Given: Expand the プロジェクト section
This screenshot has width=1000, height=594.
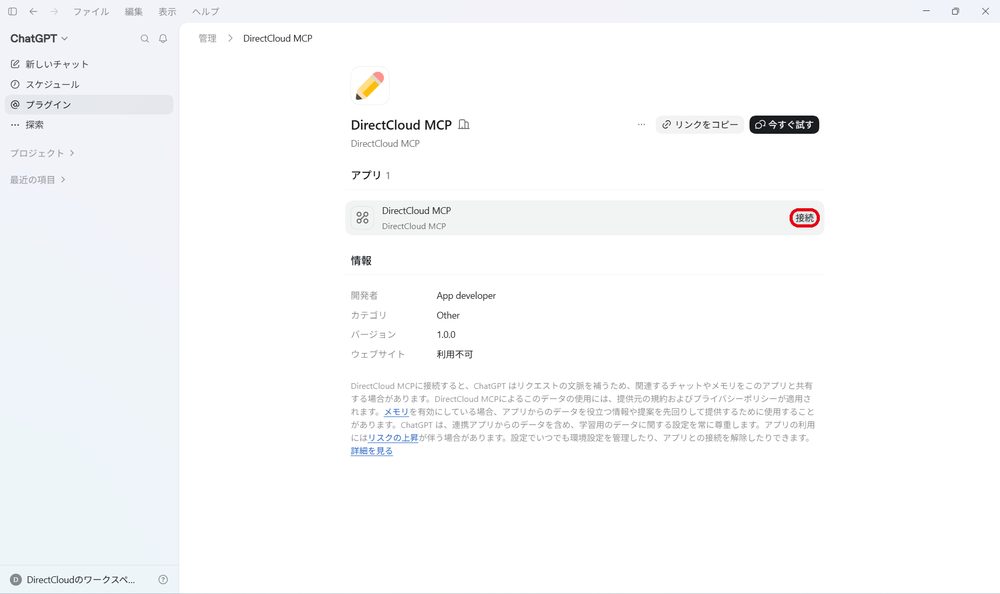Looking at the screenshot, I should point(42,153).
